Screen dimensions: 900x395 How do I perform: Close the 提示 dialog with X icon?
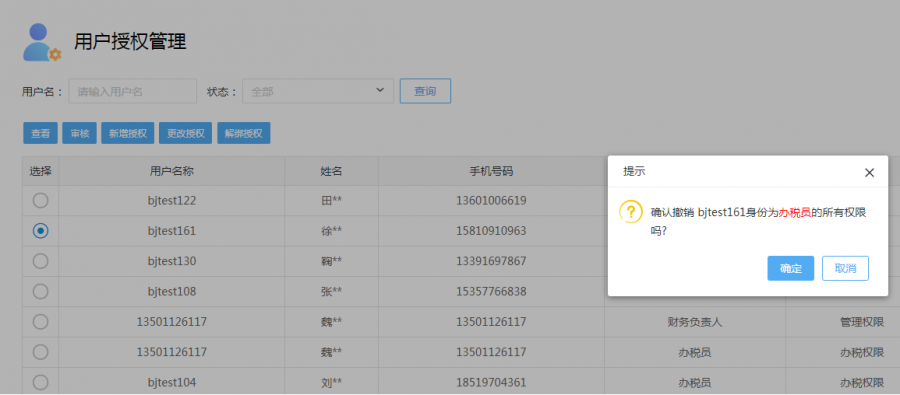click(869, 173)
